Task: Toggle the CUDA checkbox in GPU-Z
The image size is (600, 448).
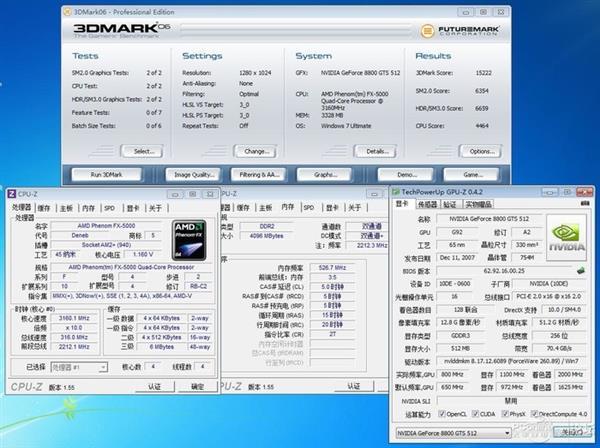Action: [x=475, y=414]
